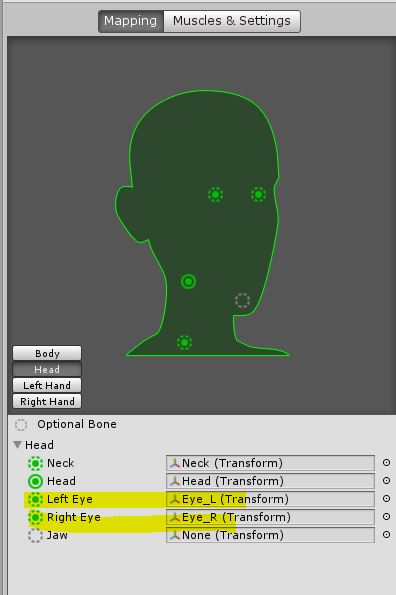Open object picker for Neck transform field
Screen dimensions: 396x595
[386, 463]
